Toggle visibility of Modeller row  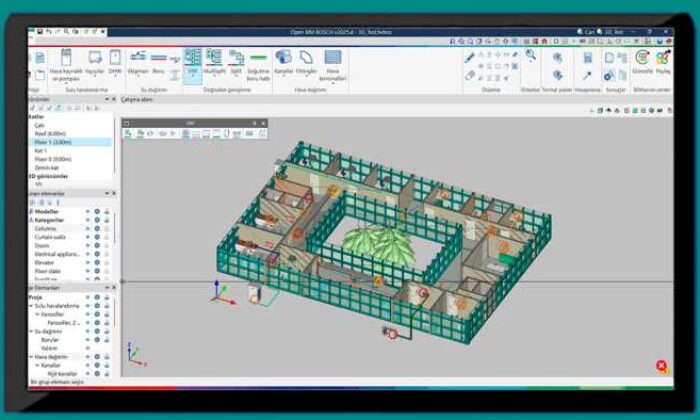pos(88,212)
